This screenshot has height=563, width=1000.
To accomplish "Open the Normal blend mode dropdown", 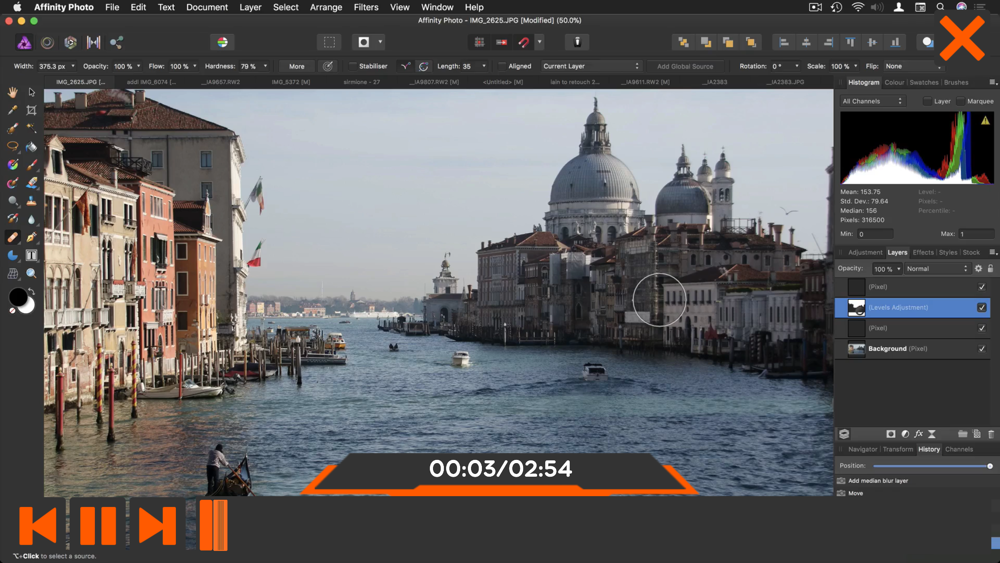I will coord(937,268).
